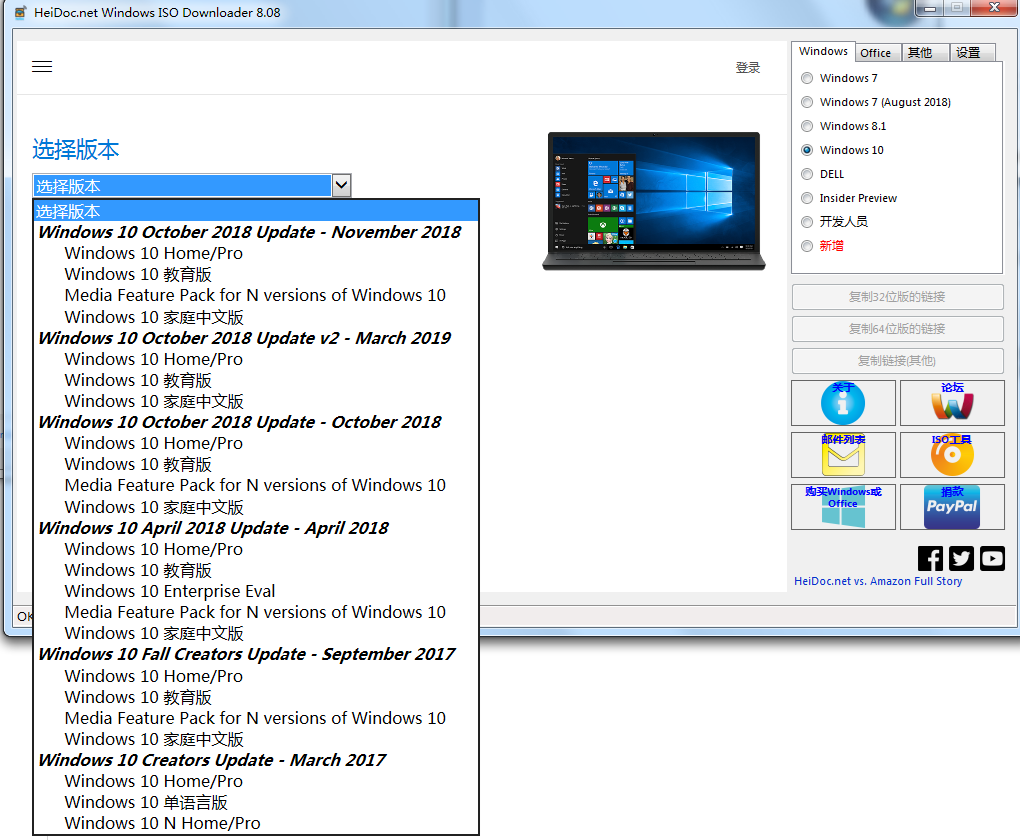Viewport: 1020px width, 840px height.
Task: Choose Windows 10 单语言版
Action: click(x=256, y=802)
